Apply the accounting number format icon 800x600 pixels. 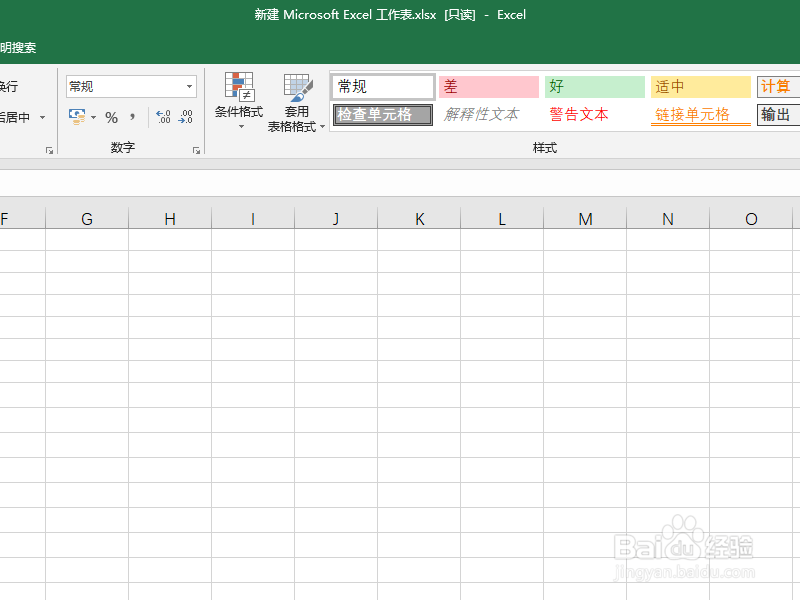pyautogui.click(x=77, y=117)
